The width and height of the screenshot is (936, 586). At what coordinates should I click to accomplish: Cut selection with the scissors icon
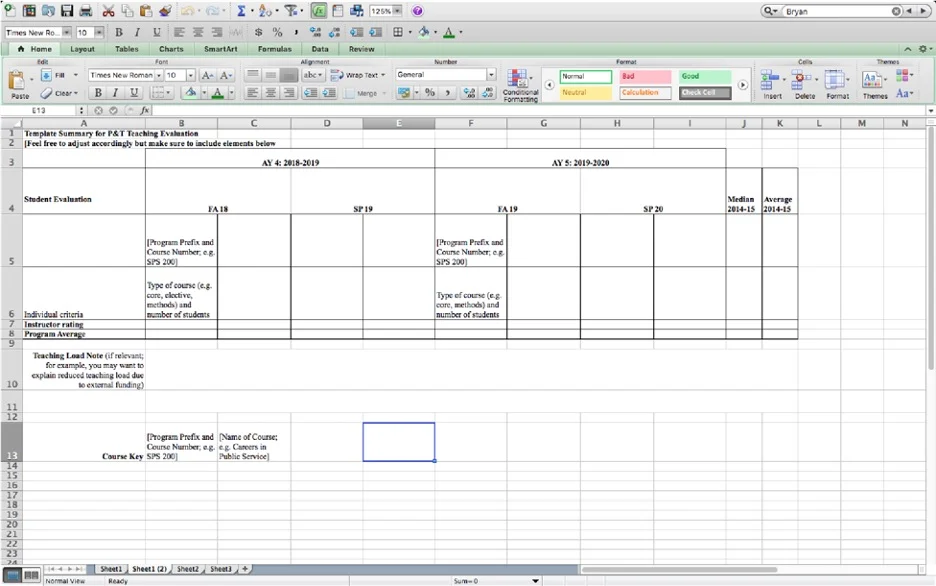tap(108, 11)
